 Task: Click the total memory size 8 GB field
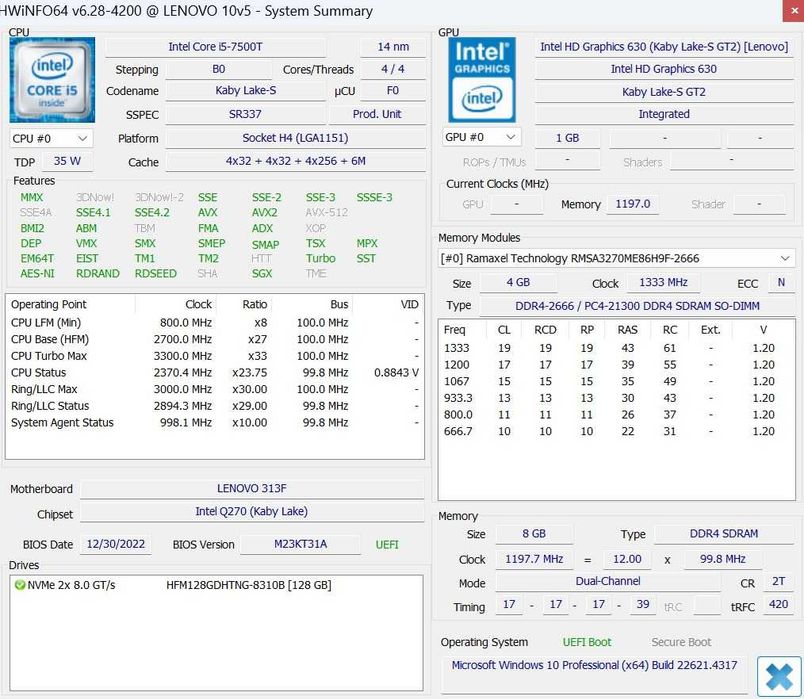click(x=534, y=534)
